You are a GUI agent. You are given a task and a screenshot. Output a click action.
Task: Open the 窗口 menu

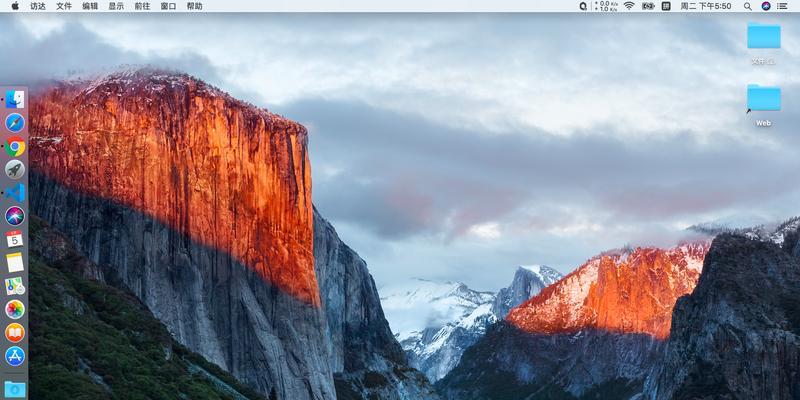(x=168, y=6)
